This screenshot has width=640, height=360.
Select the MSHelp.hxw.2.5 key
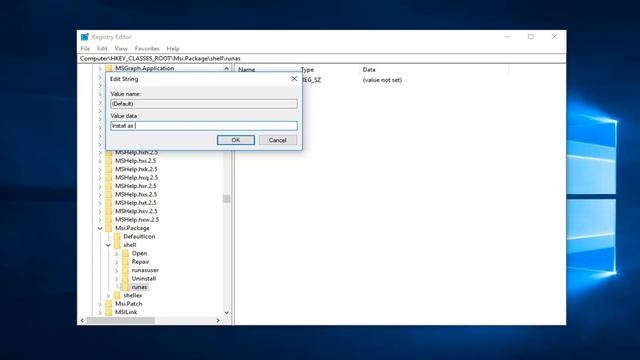[137, 220]
